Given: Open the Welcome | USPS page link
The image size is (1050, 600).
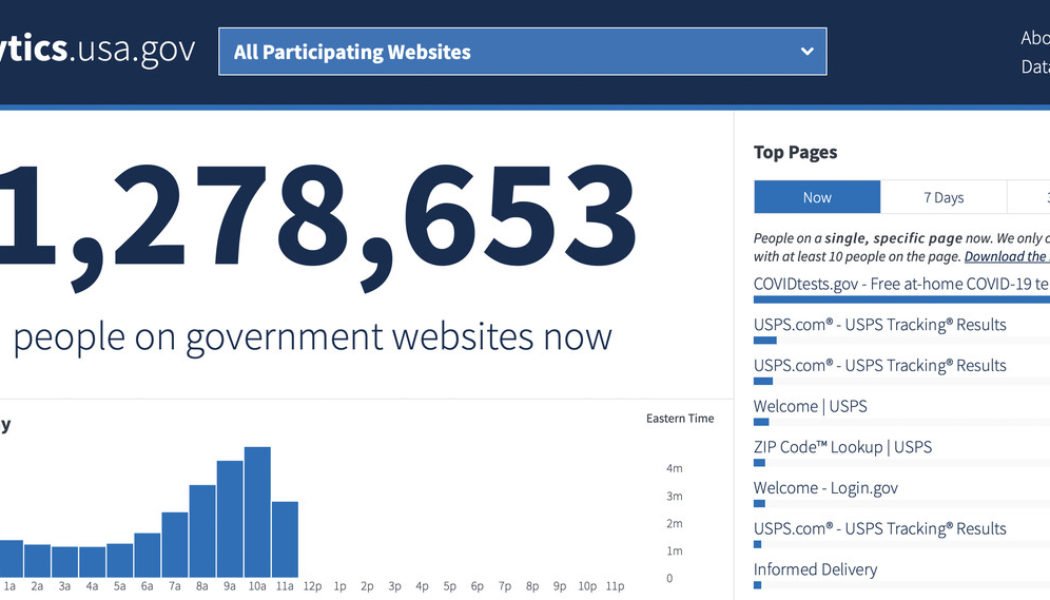Looking at the screenshot, I should coord(811,406).
